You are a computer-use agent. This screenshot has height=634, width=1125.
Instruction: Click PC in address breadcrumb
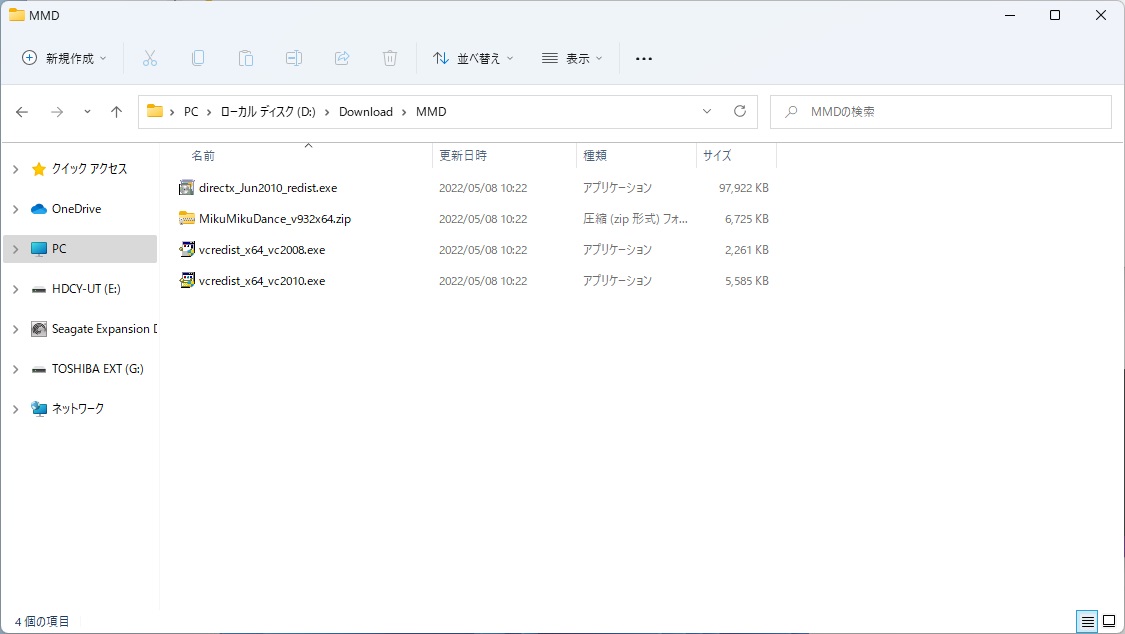[191, 112]
